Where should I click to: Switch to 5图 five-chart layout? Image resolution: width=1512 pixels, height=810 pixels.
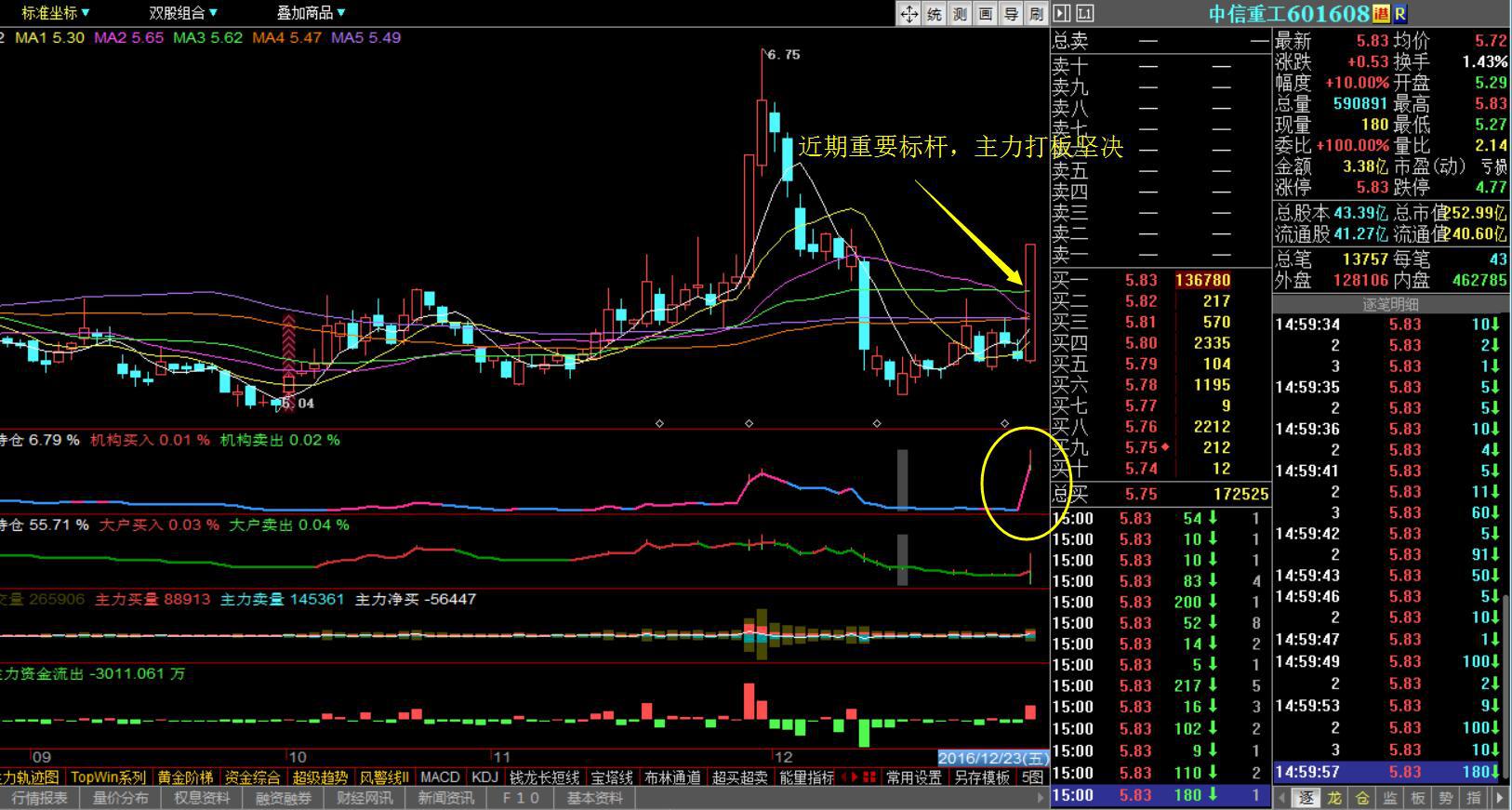pyautogui.click(x=1032, y=777)
